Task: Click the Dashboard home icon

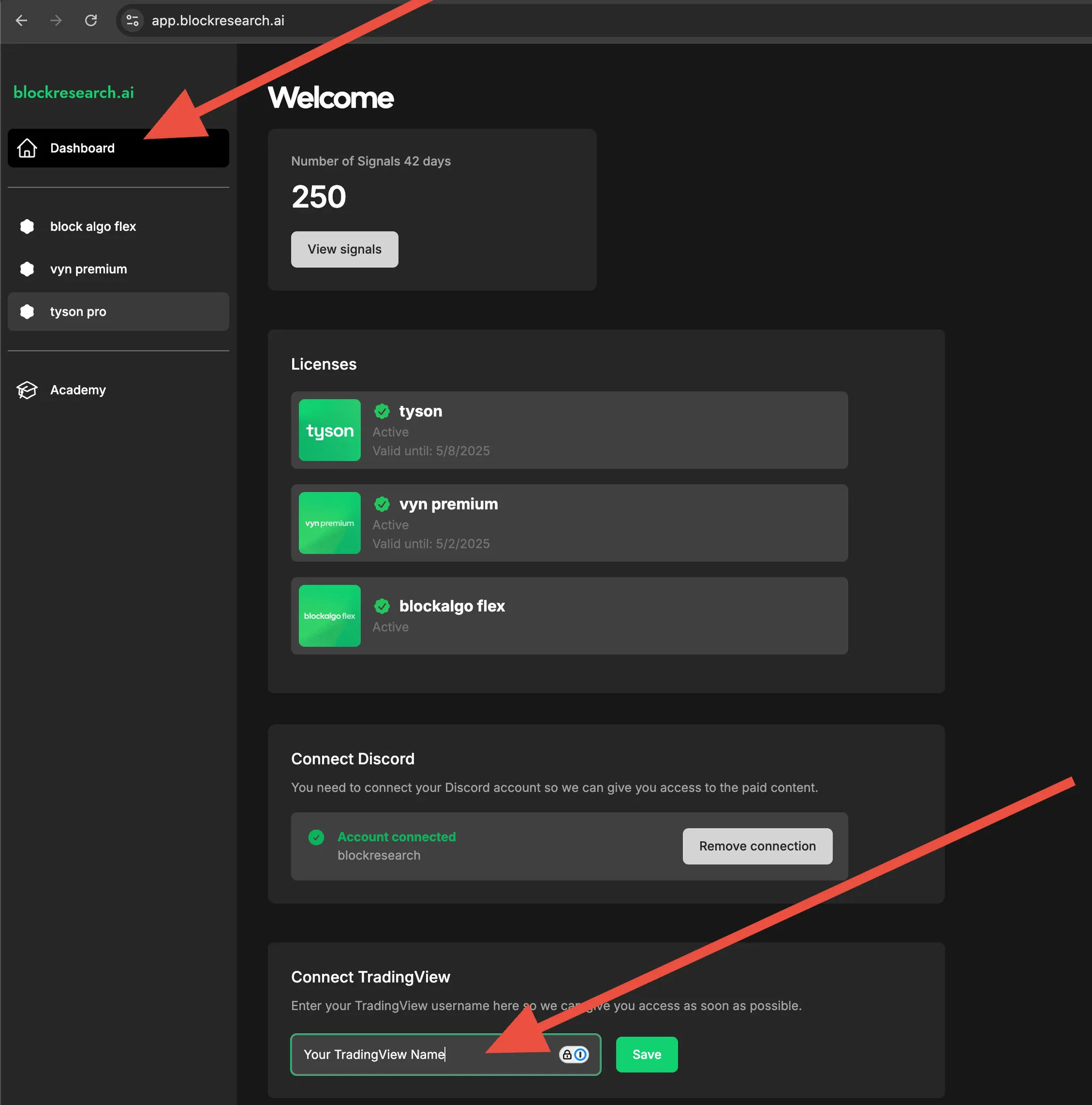Action: 27,148
